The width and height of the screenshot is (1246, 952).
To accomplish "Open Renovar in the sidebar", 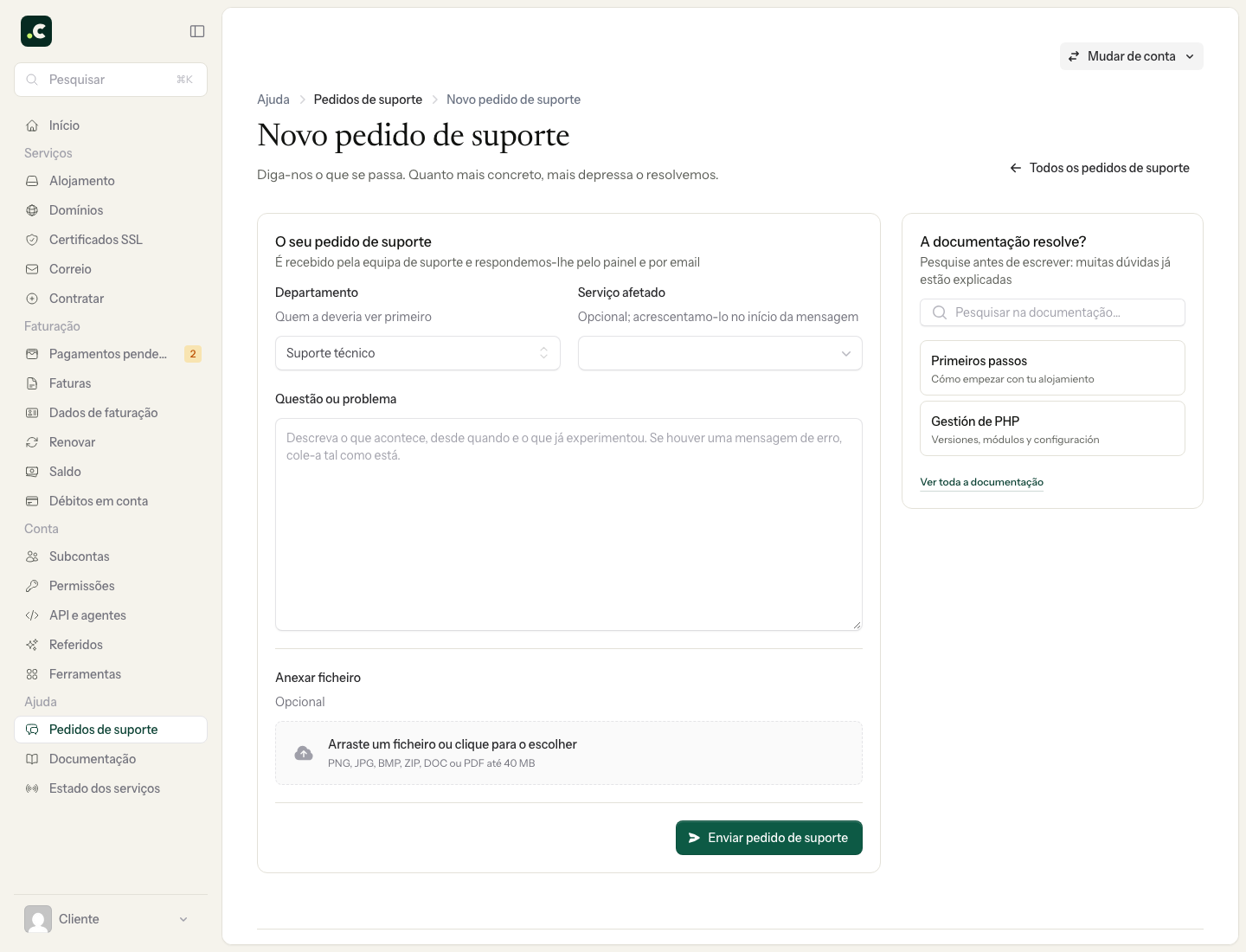I will coord(111,442).
